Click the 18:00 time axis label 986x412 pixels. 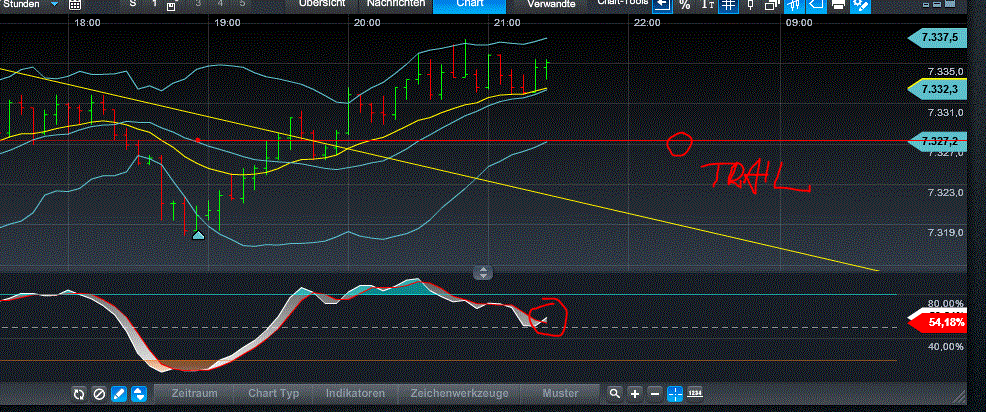[x=87, y=23]
